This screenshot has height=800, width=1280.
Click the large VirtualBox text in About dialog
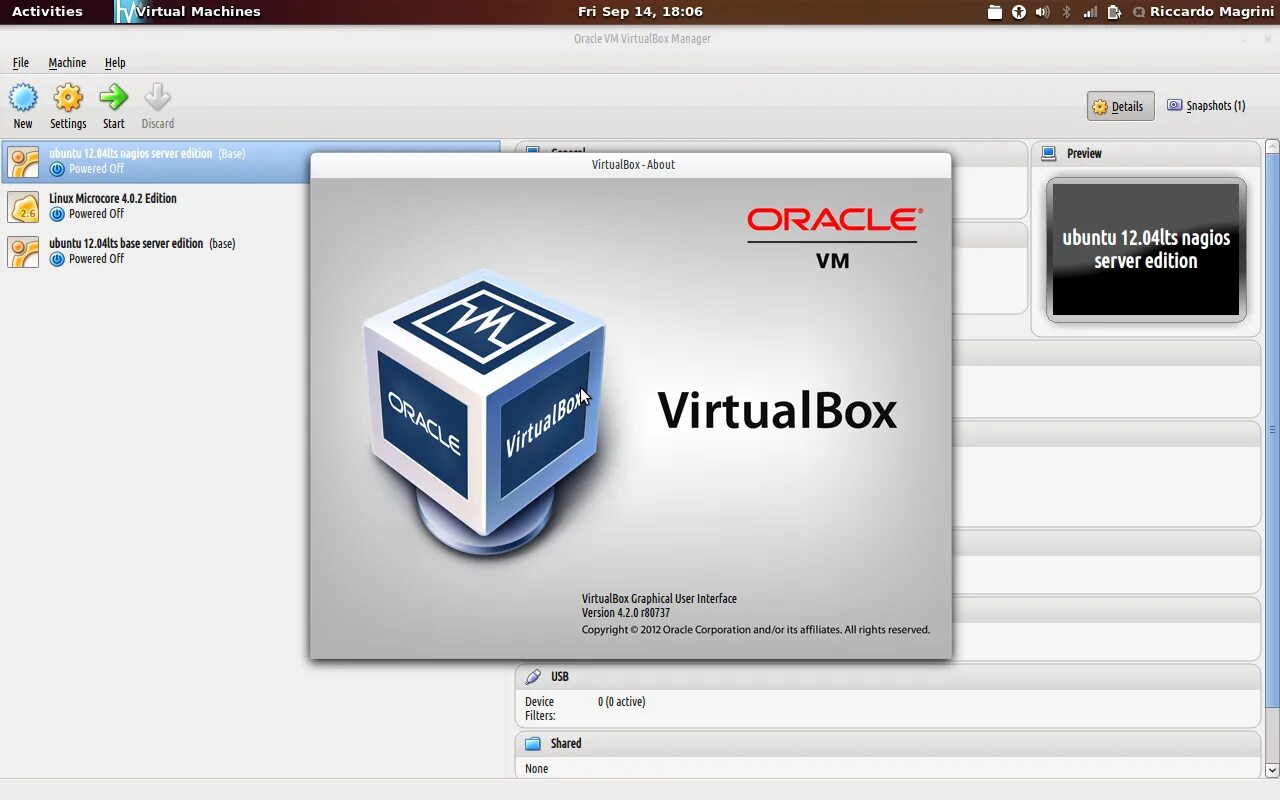pyautogui.click(x=777, y=411)
